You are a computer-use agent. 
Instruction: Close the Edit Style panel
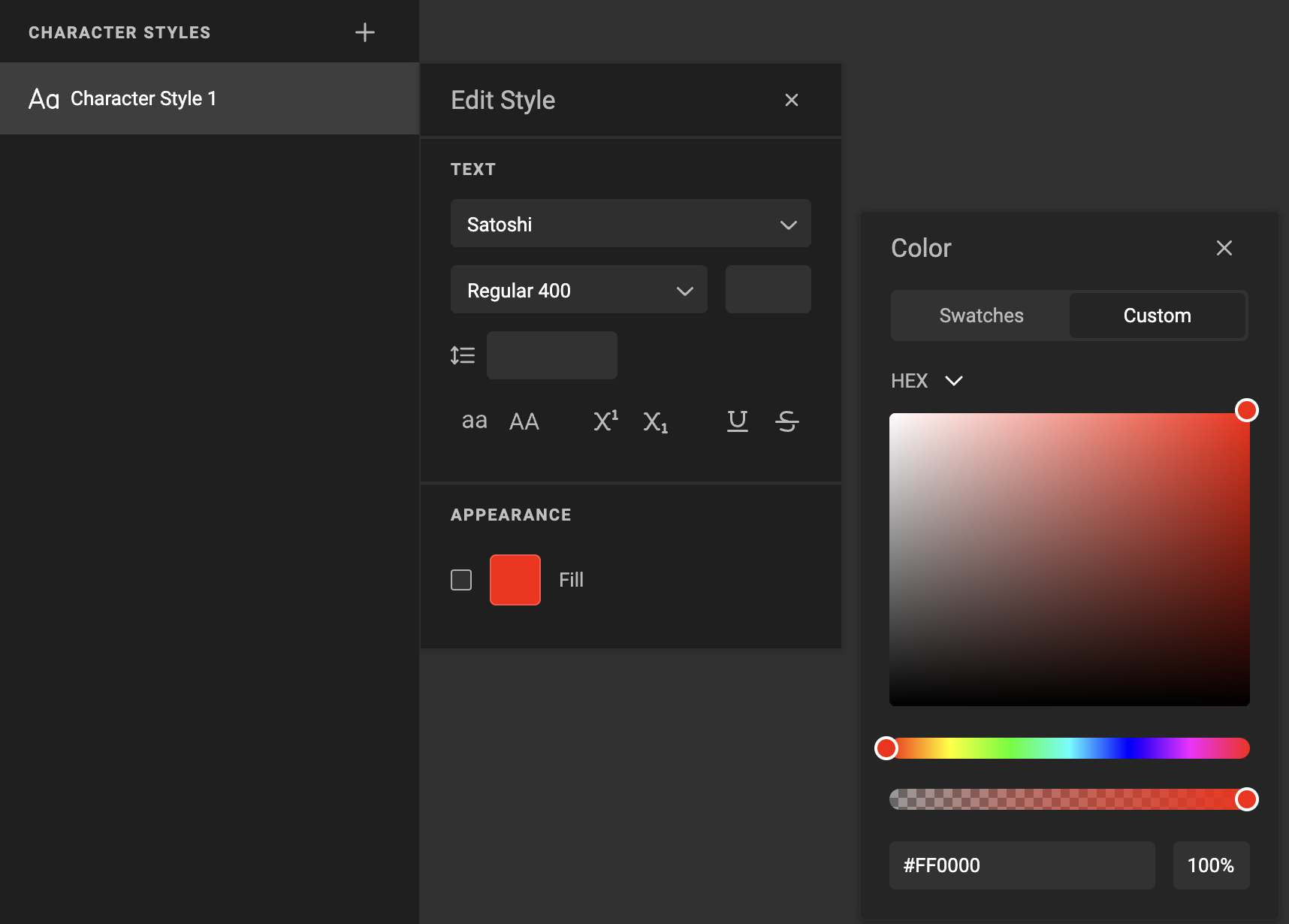tap(791, 99)
